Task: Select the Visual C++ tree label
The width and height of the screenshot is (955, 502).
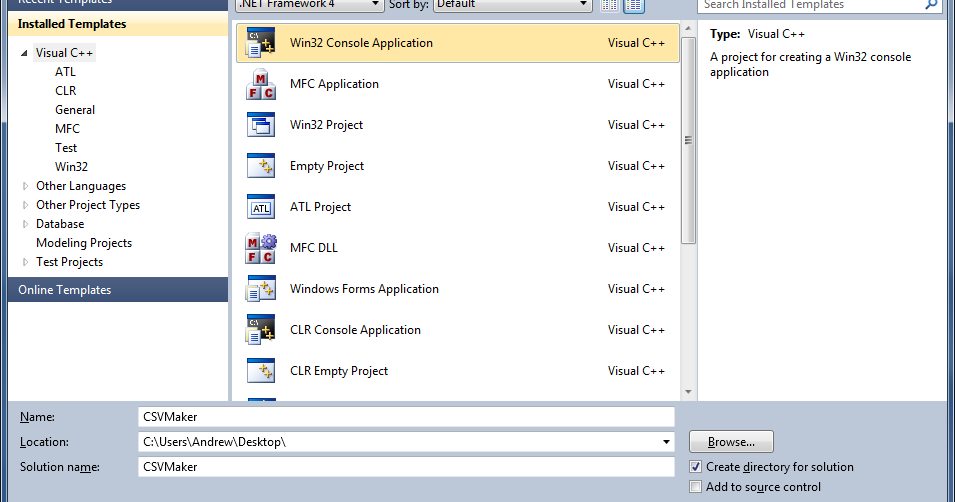Action: tap(64, 53)
